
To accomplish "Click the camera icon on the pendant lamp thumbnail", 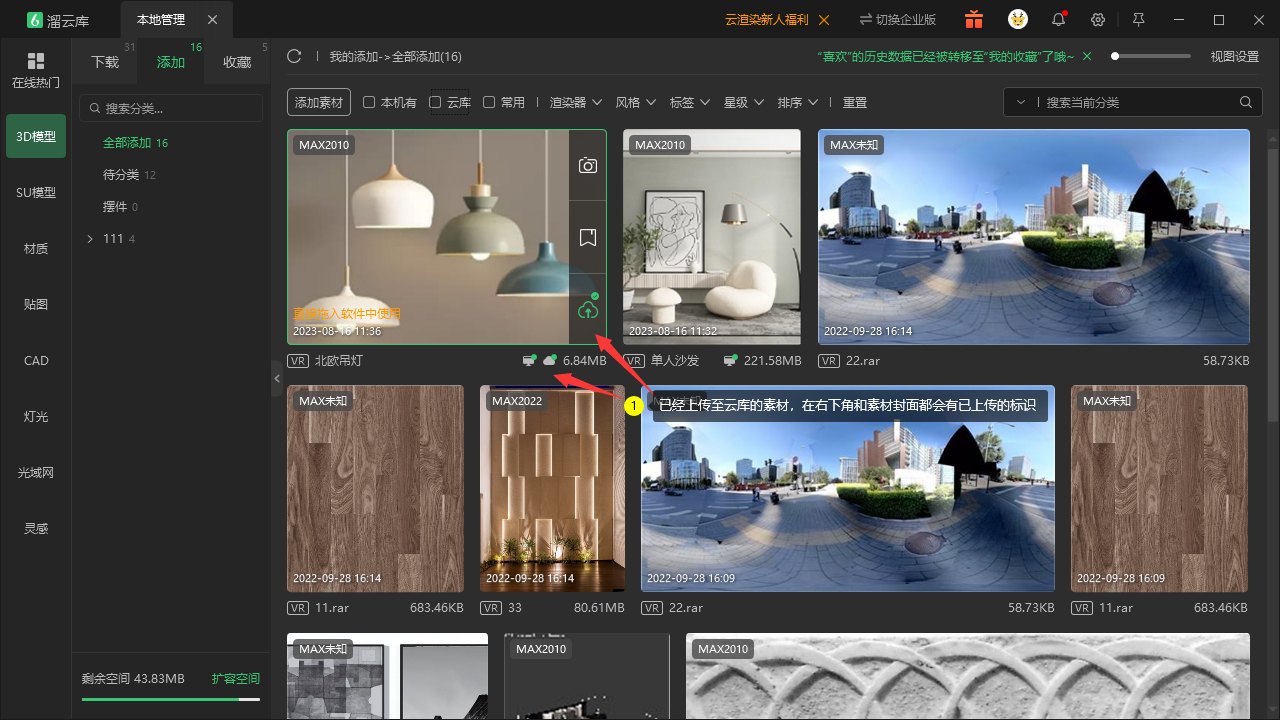I will pos(588,166).
